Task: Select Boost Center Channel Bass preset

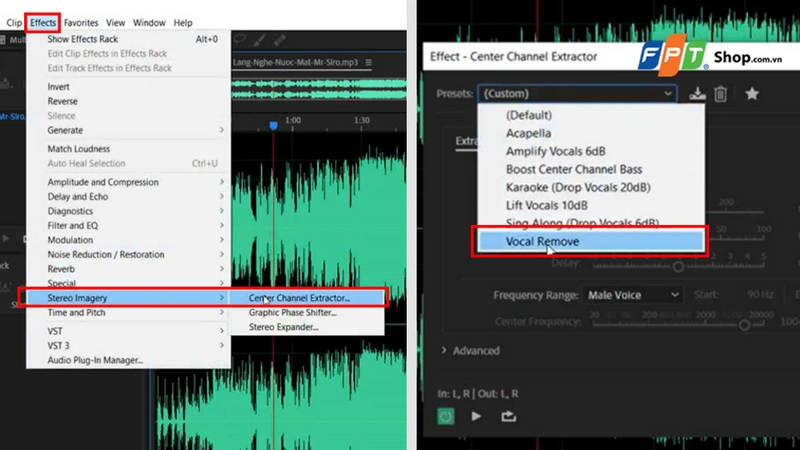Action: tap(591, 169)
